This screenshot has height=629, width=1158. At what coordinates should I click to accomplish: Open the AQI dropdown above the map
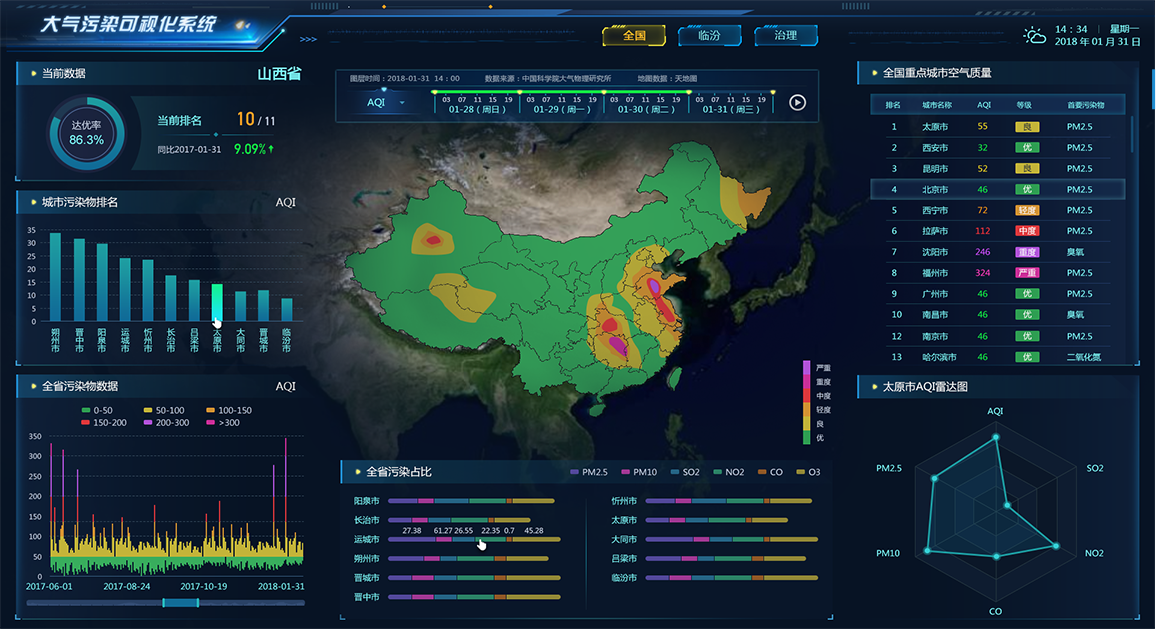385,102
